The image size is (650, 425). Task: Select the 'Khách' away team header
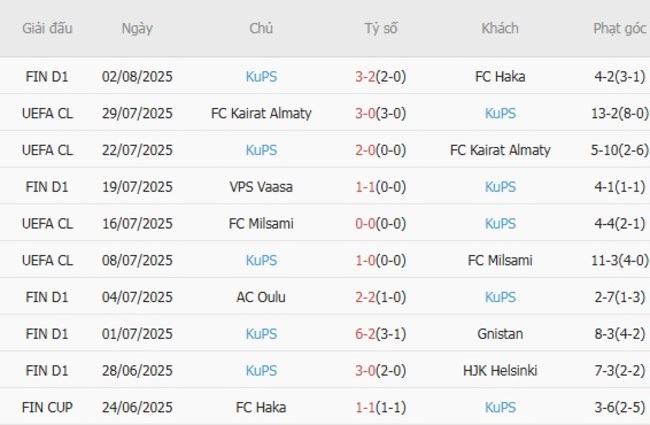499,28
